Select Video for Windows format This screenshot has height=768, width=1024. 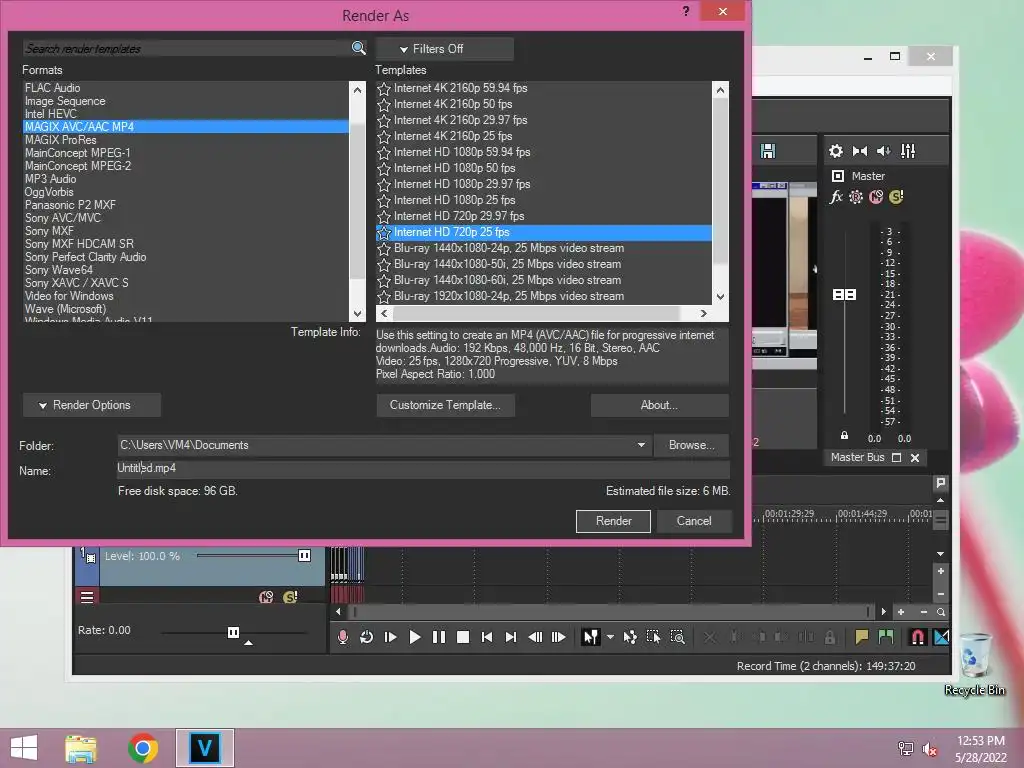tap(69, 296)
